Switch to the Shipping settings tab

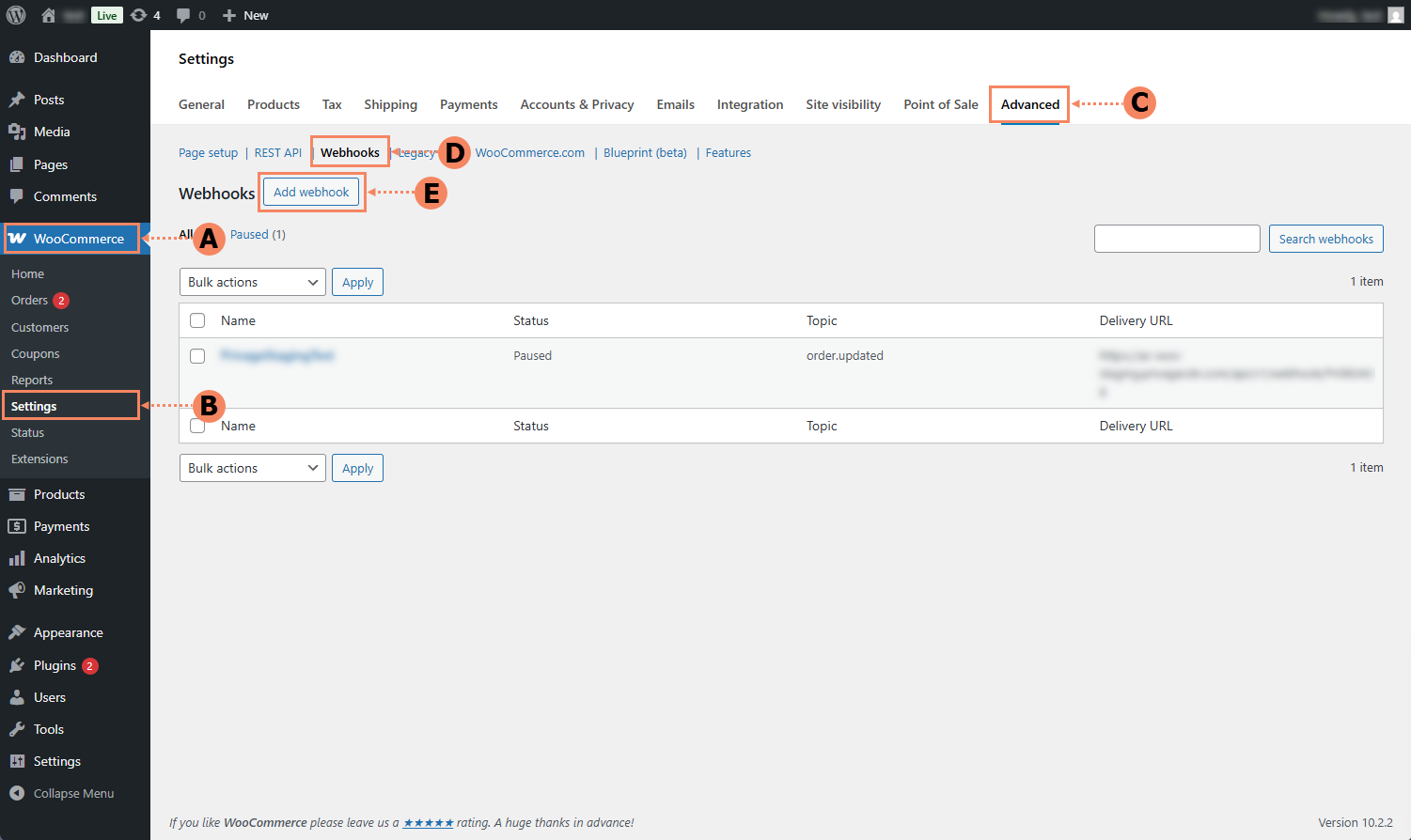pyautogui.click(x=390, y=104)
